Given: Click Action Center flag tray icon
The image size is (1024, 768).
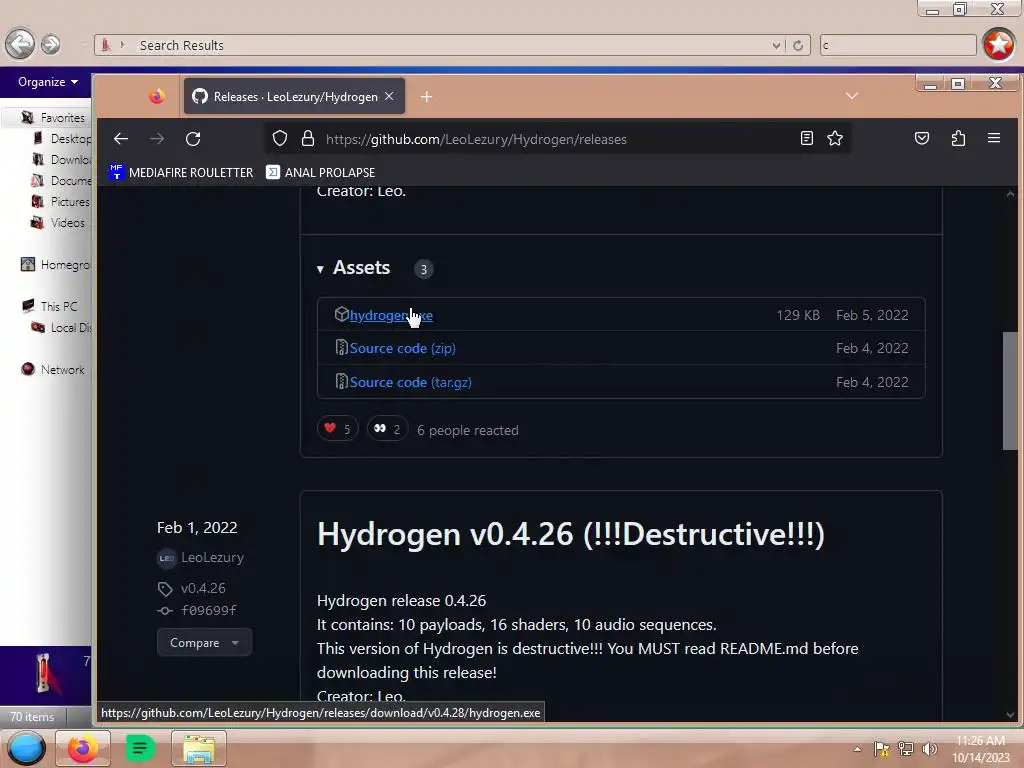Looking at the screenshot, I should click(882, 749).
